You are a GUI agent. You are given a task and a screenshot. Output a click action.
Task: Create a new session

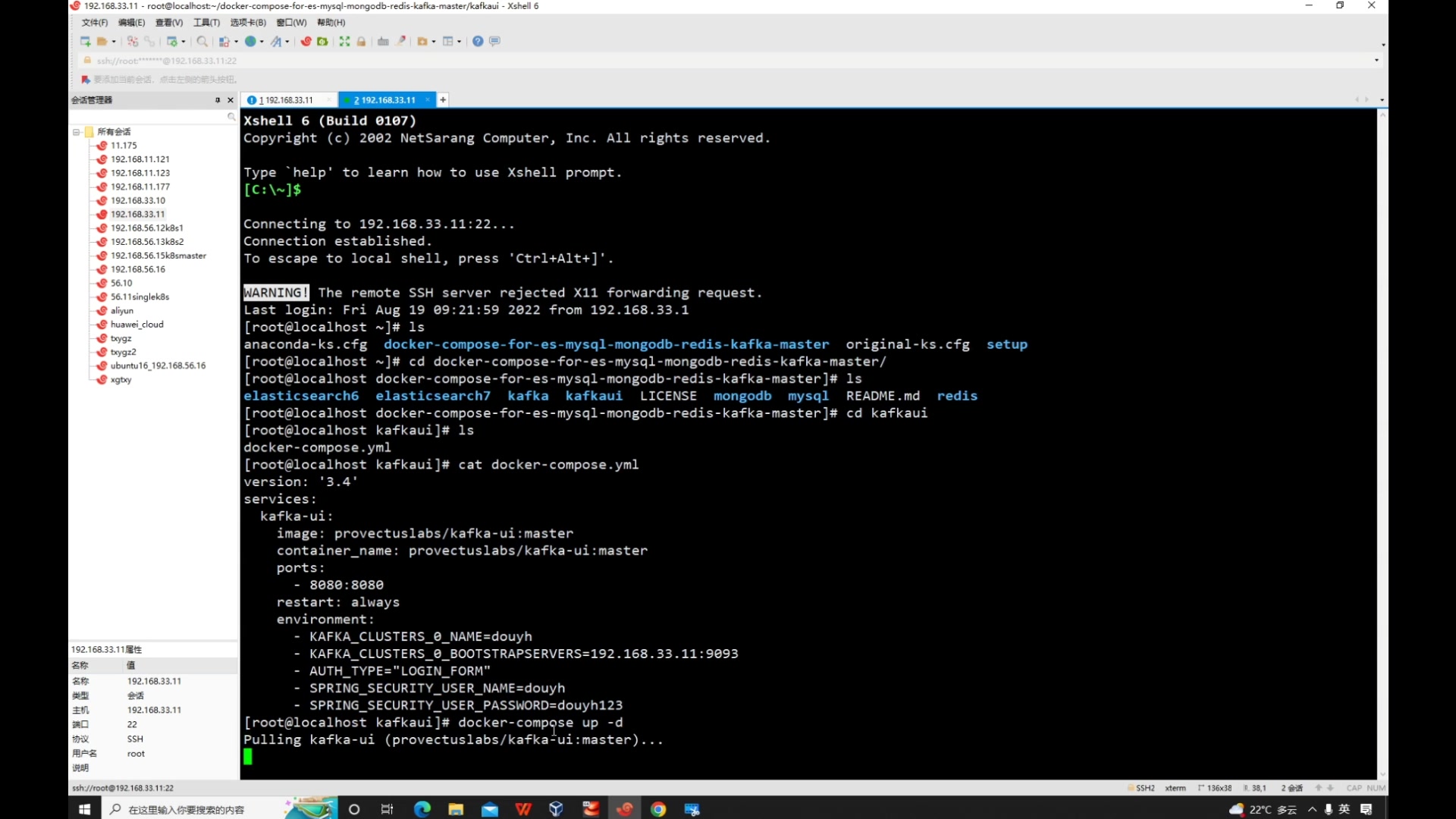tap(85, 42)
